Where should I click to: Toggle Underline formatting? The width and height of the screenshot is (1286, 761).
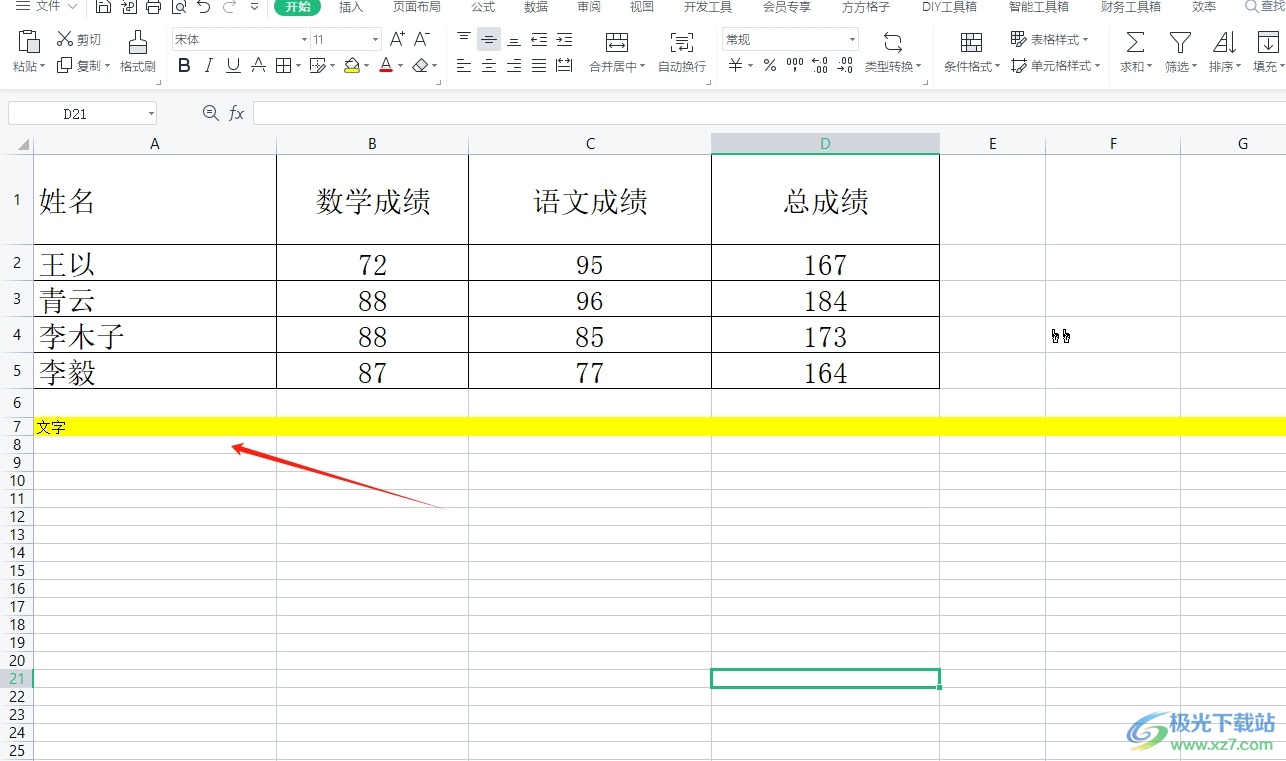(x=233, y=66)
